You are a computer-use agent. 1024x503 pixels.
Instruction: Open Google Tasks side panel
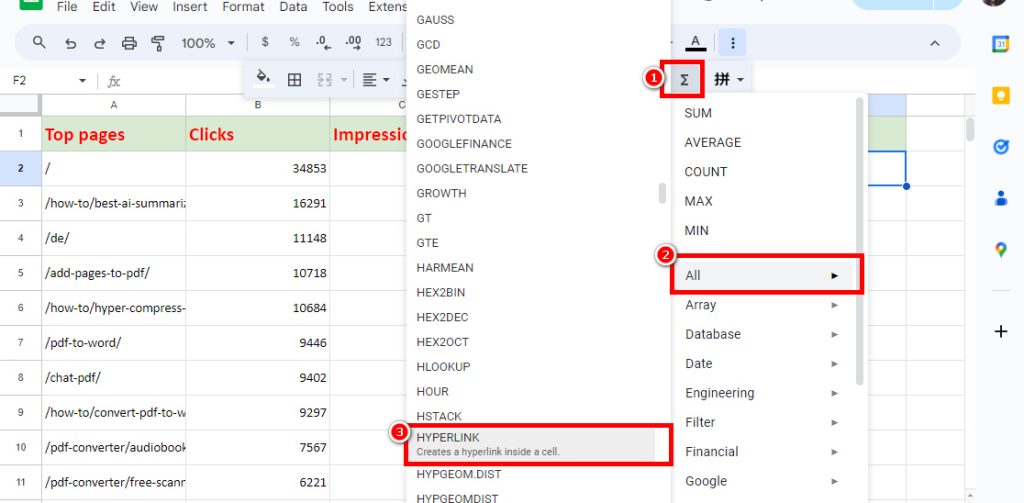[1000, 147]
